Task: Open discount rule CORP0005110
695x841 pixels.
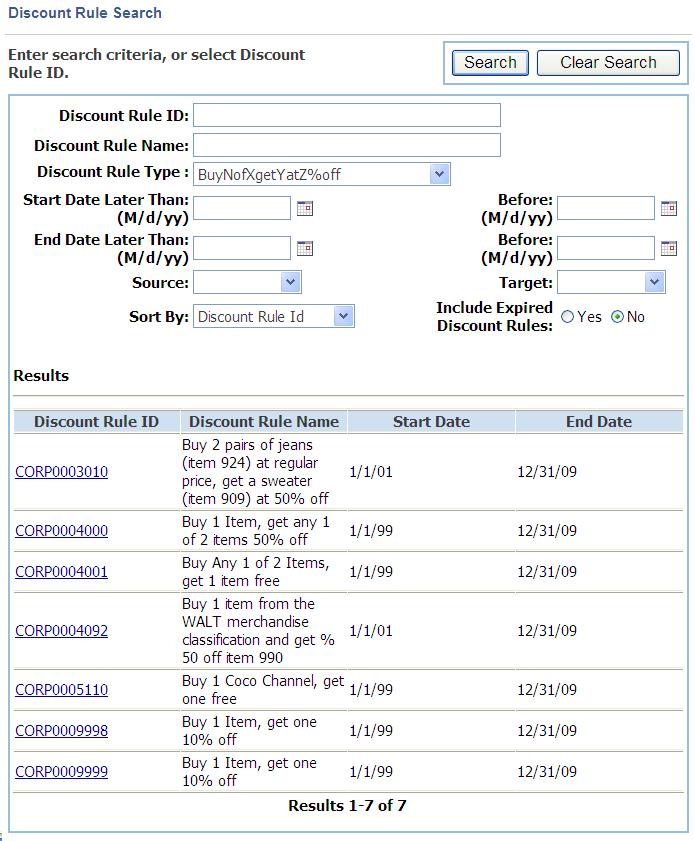Action: pyautogui.click(x=62, y=690)
